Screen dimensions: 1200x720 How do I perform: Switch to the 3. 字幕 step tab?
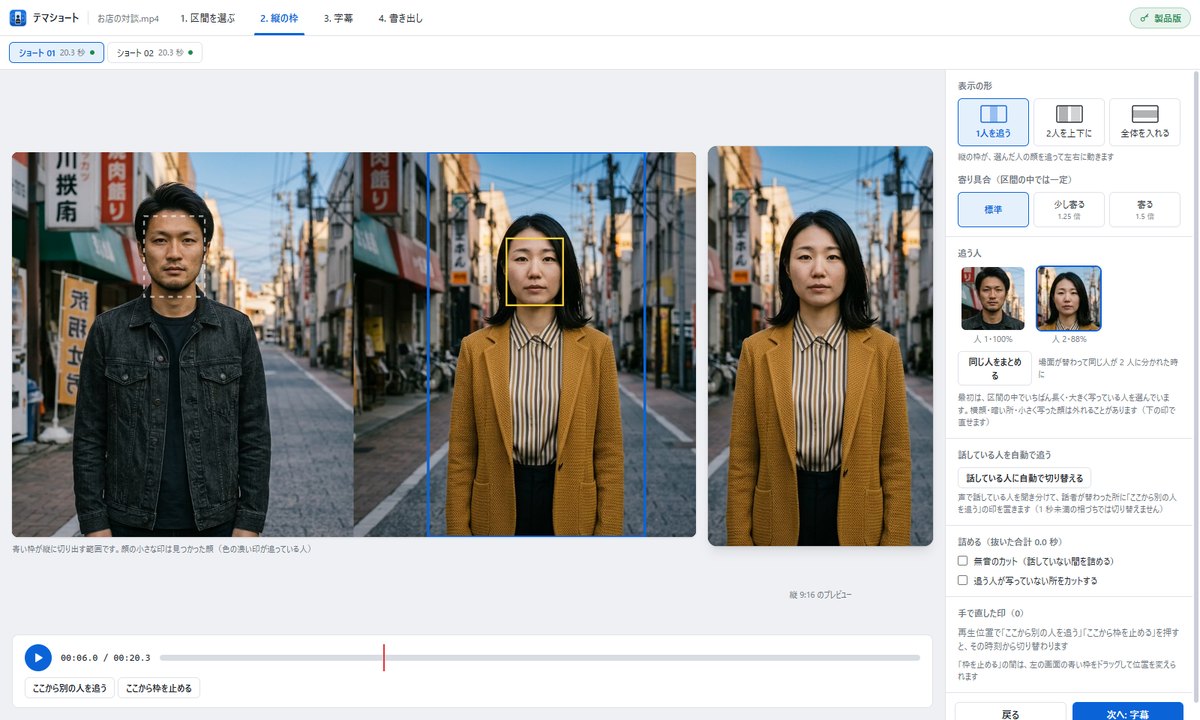[340, 18]
